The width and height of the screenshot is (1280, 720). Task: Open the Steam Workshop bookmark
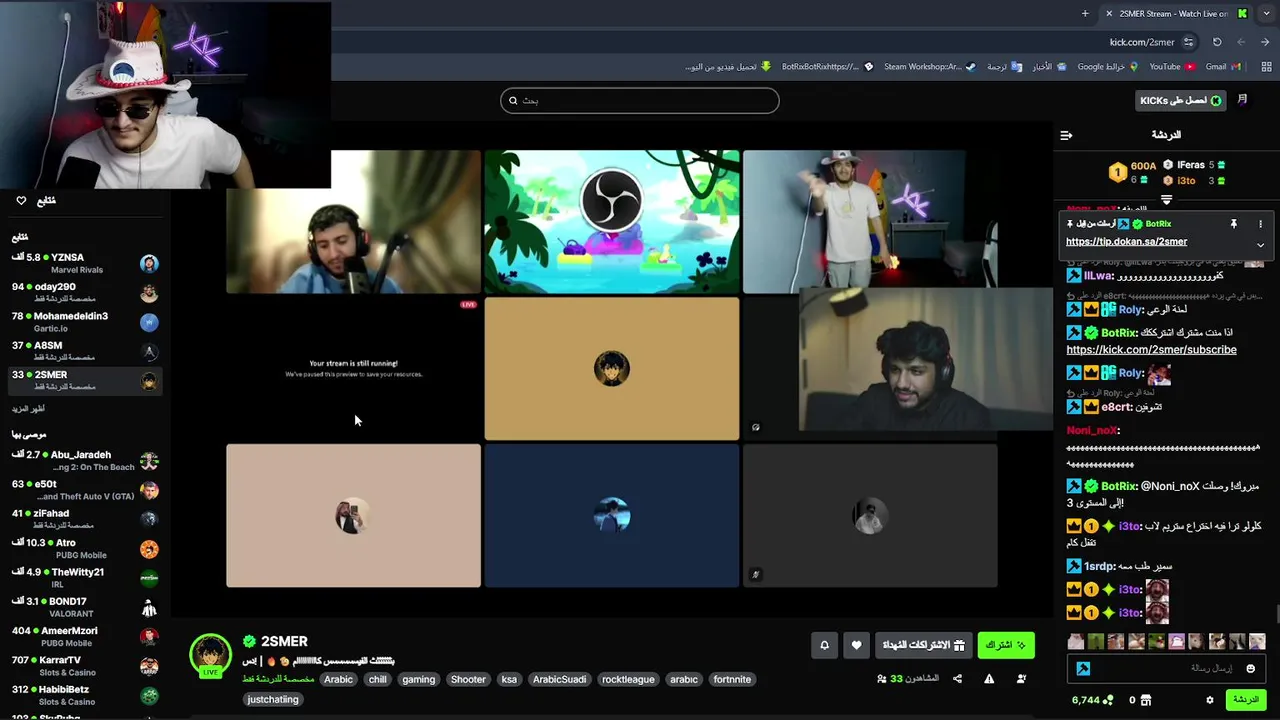[x=929, y=67]
